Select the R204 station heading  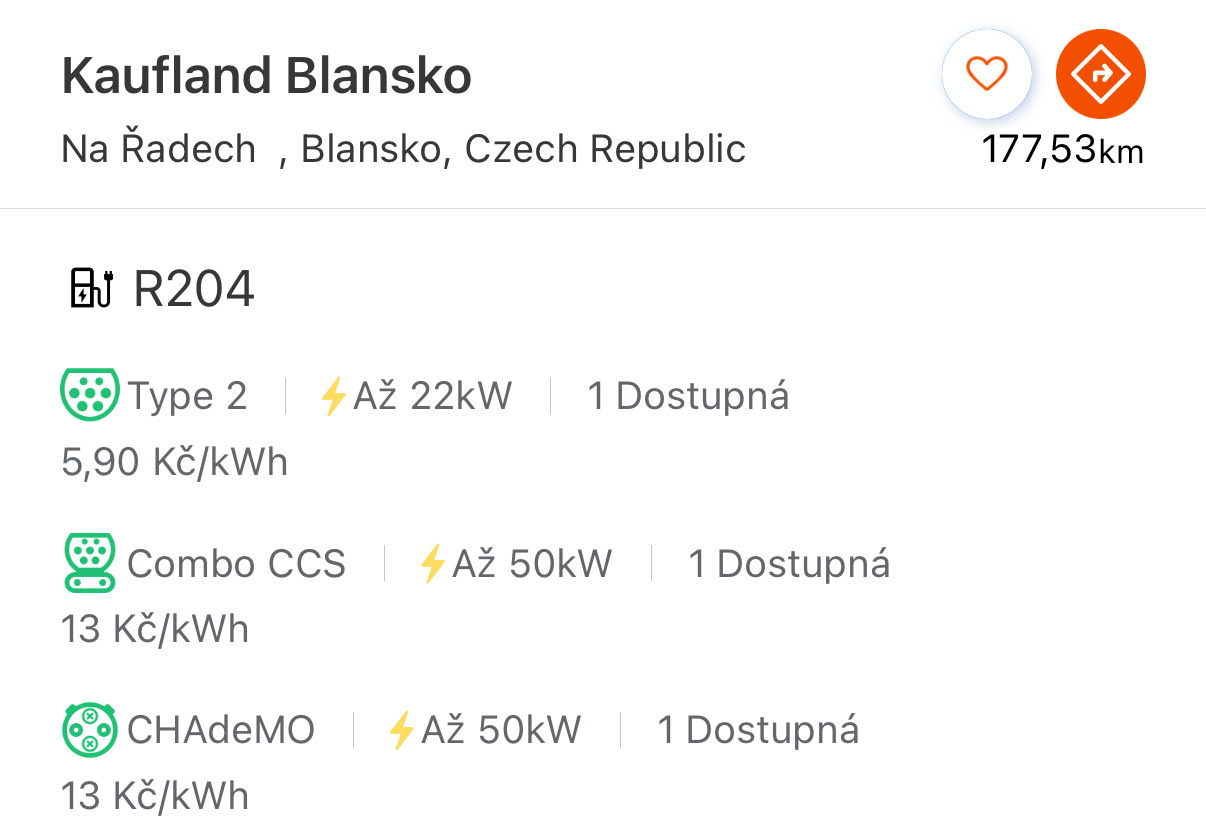click(x=194, y=290)
